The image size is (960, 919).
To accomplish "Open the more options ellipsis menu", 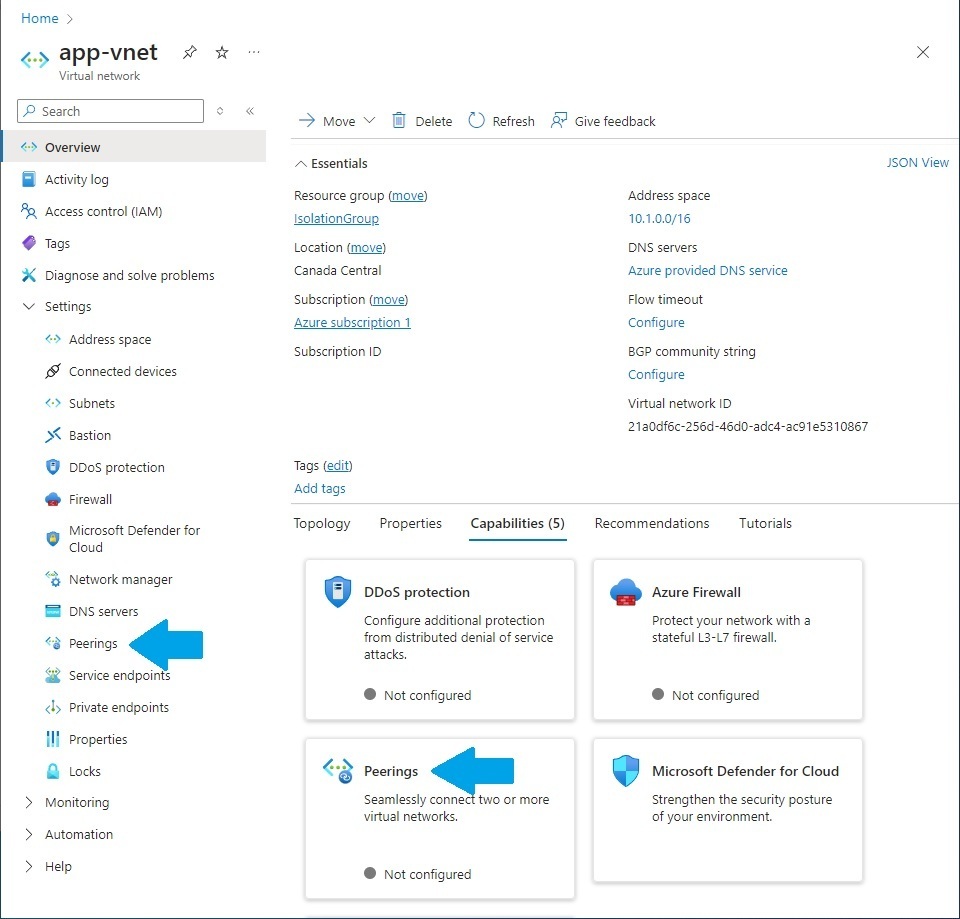I will coord(254,53).
